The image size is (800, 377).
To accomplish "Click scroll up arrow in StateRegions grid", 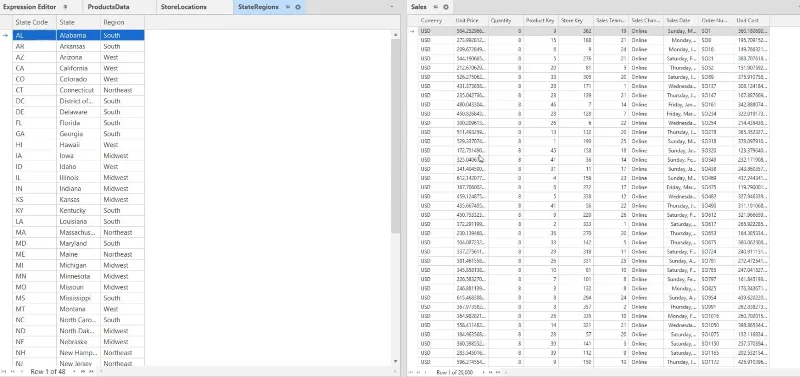I will pos(395,35).
